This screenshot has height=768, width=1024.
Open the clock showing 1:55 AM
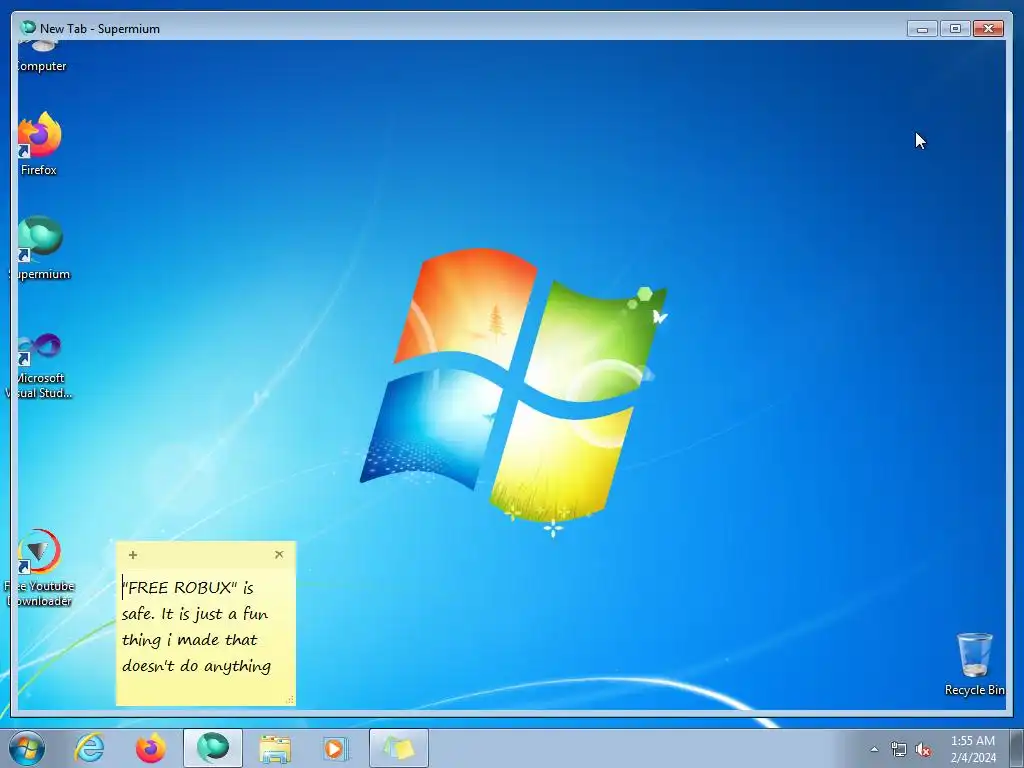973,749
